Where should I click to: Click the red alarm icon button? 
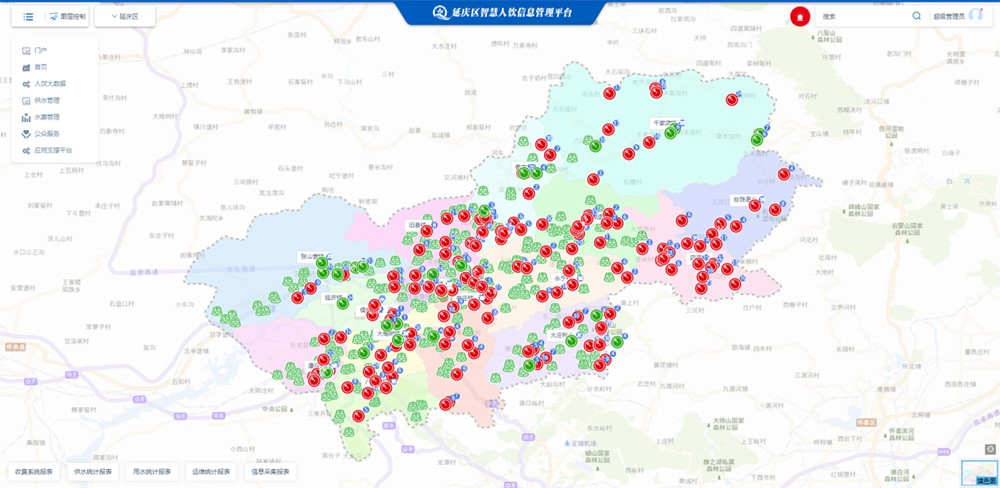(799, 17)
